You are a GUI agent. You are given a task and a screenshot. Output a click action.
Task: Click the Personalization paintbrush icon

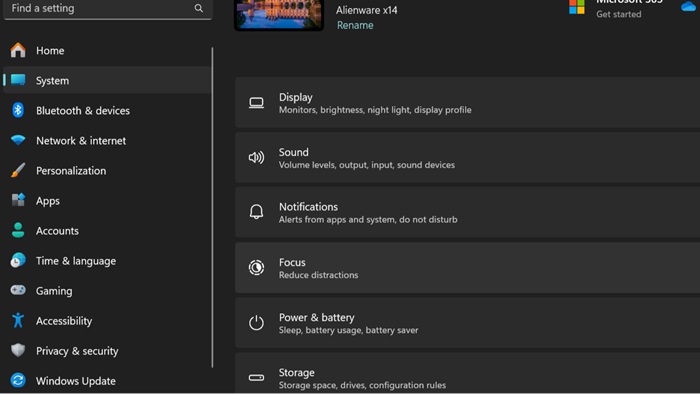tap(18, 170)
